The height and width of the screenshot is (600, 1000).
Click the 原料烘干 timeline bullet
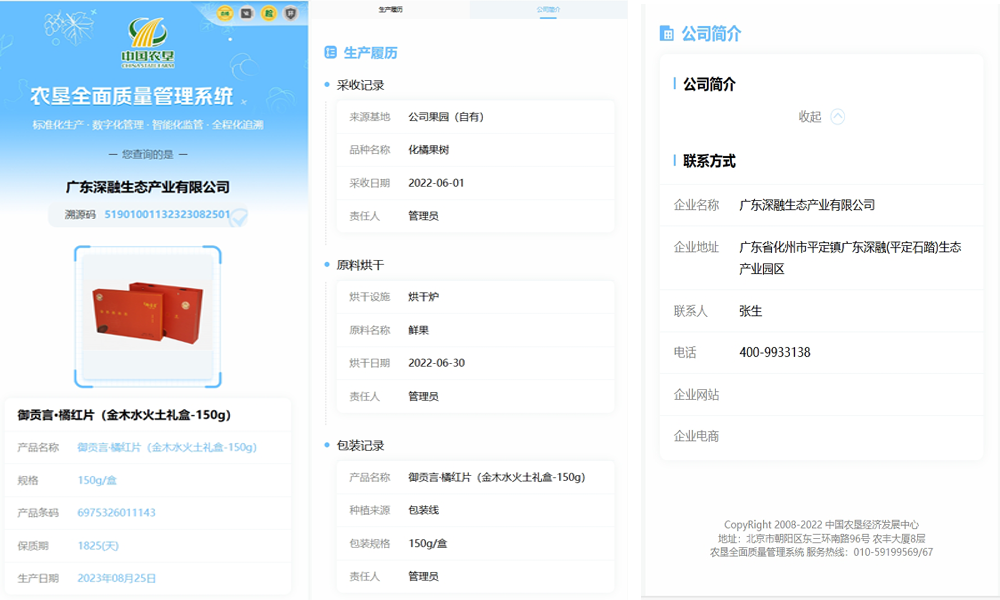click(327, 265)
